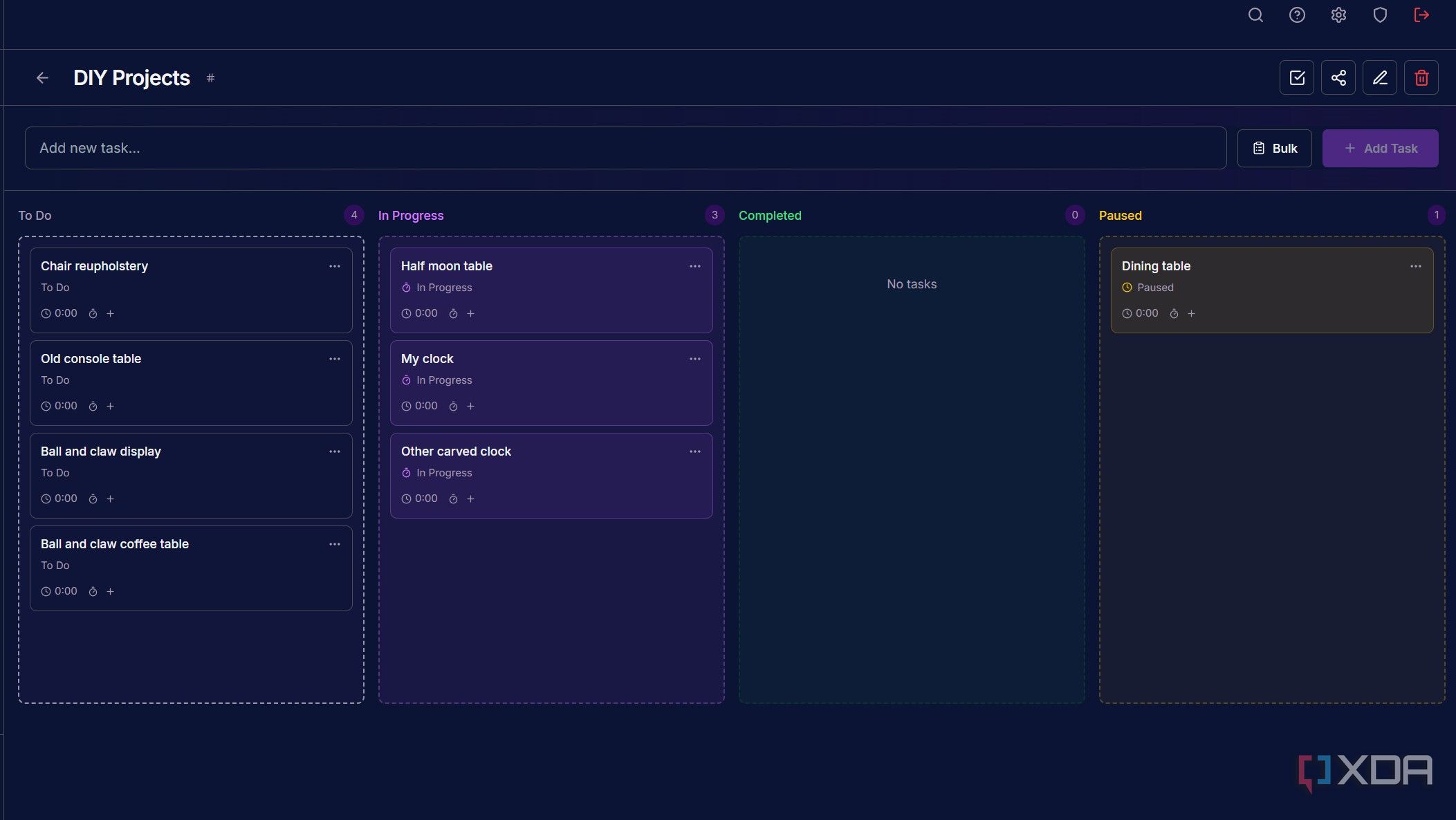The width and height of the screenshot is (1456, 820).
Task: Open more options on My clock card
Action: 695,359
